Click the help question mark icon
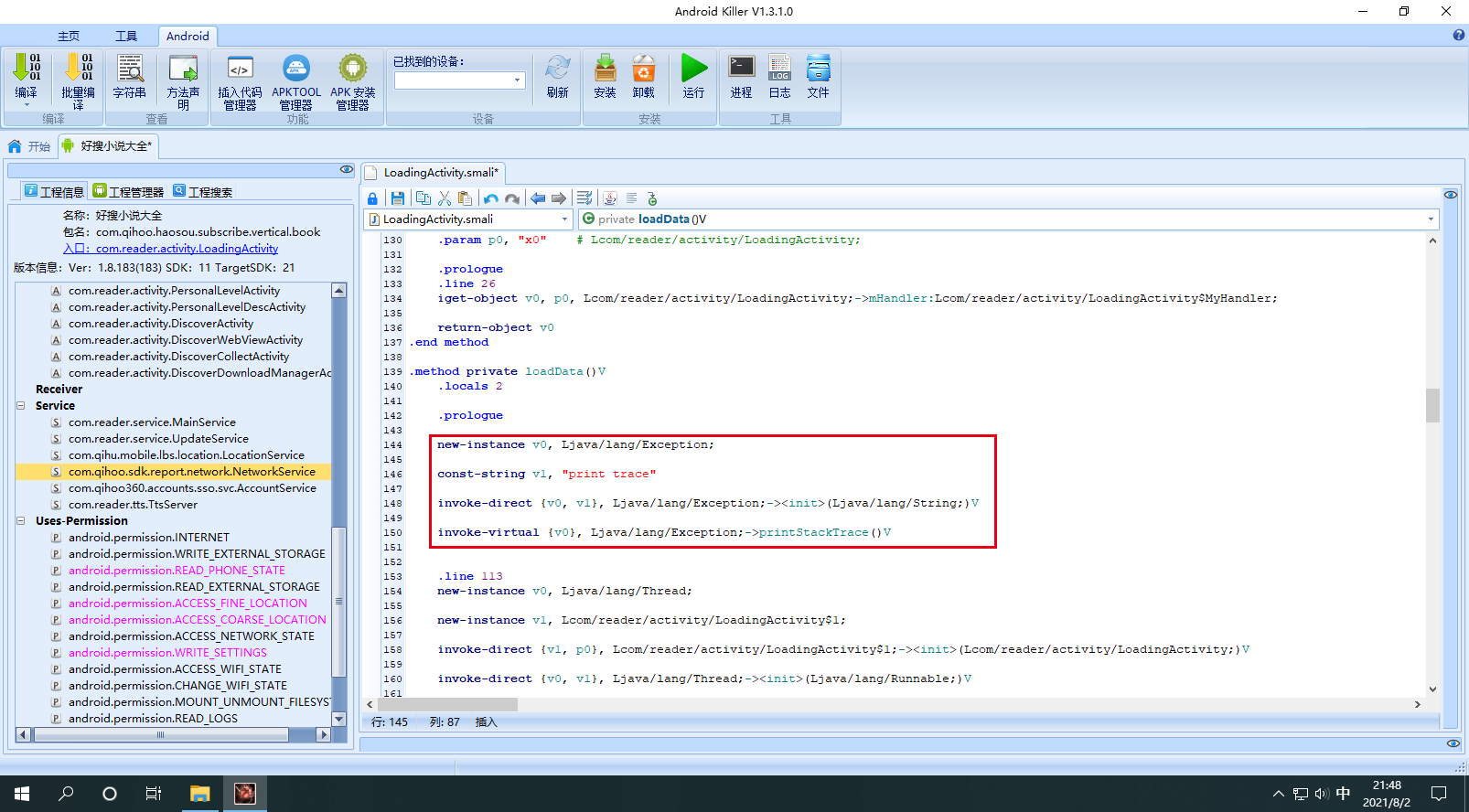1469x812 pixels. click(x=1459, y=36)
